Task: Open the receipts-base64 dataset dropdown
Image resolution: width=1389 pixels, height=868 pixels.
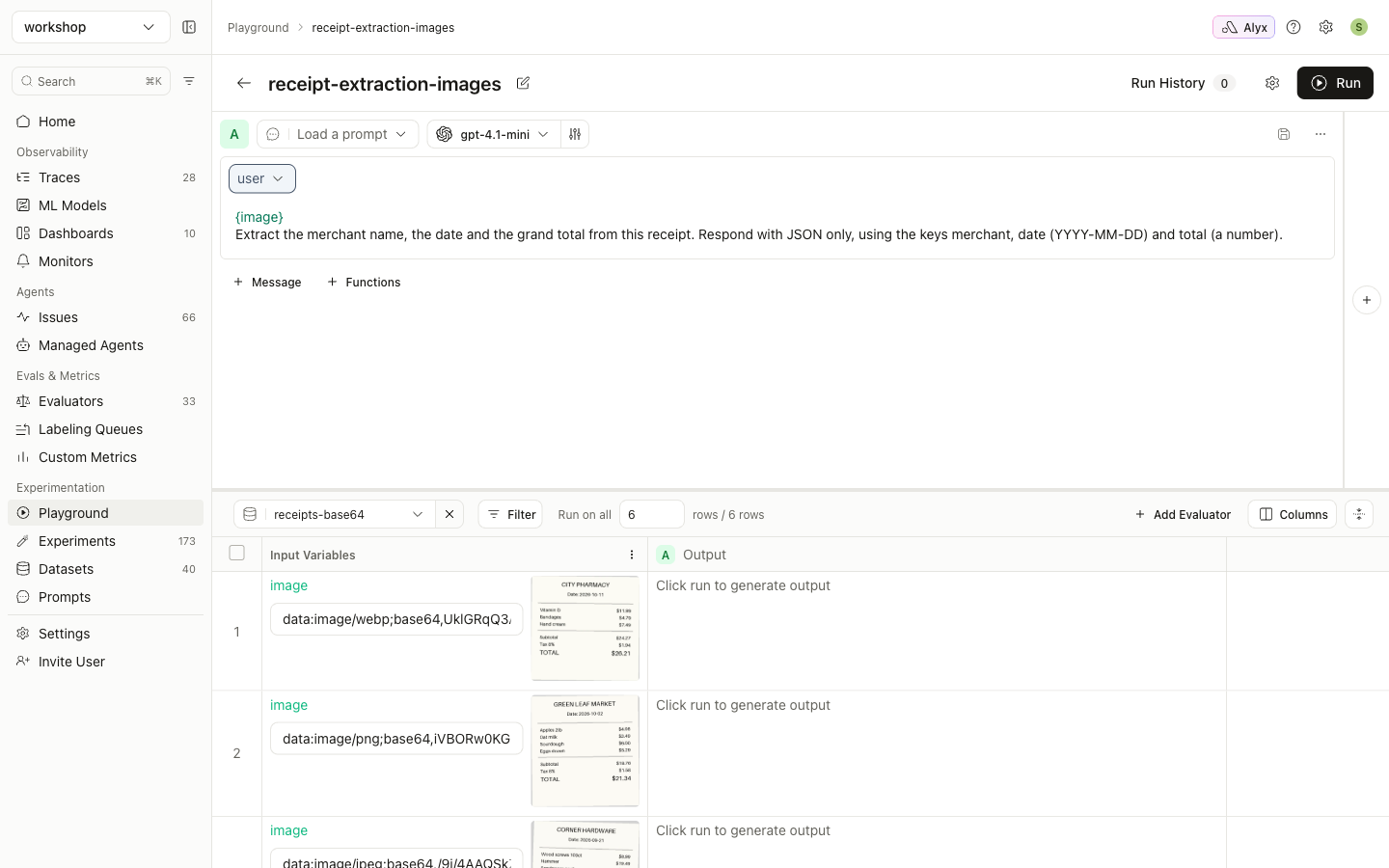Action: (x=335, y=514)
